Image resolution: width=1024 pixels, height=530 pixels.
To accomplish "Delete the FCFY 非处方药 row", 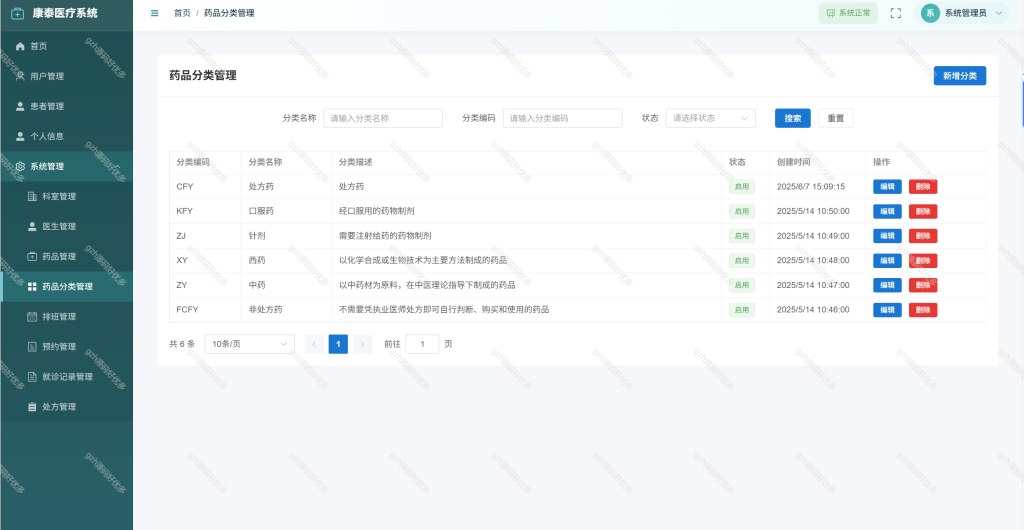I will coord(923,310).
